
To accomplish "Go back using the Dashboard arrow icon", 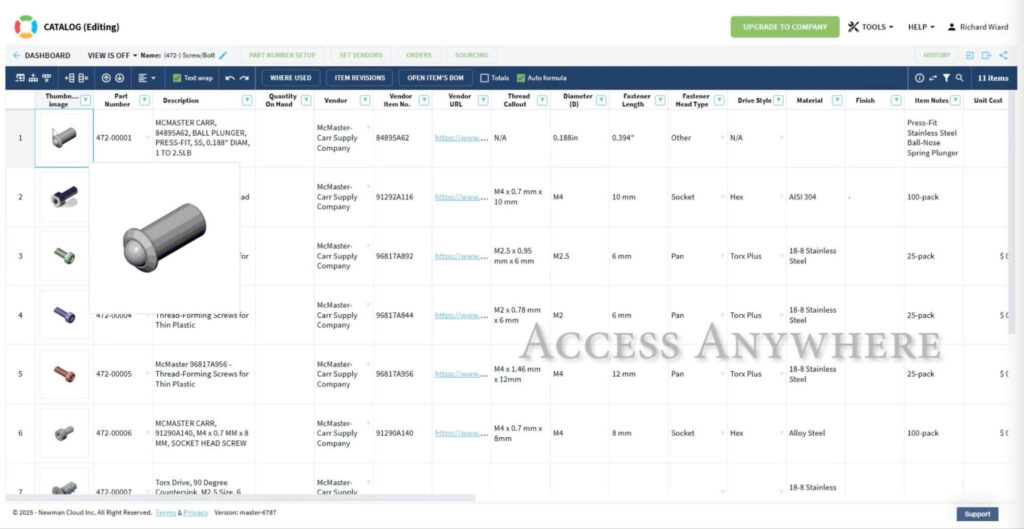I will point(16,56).
